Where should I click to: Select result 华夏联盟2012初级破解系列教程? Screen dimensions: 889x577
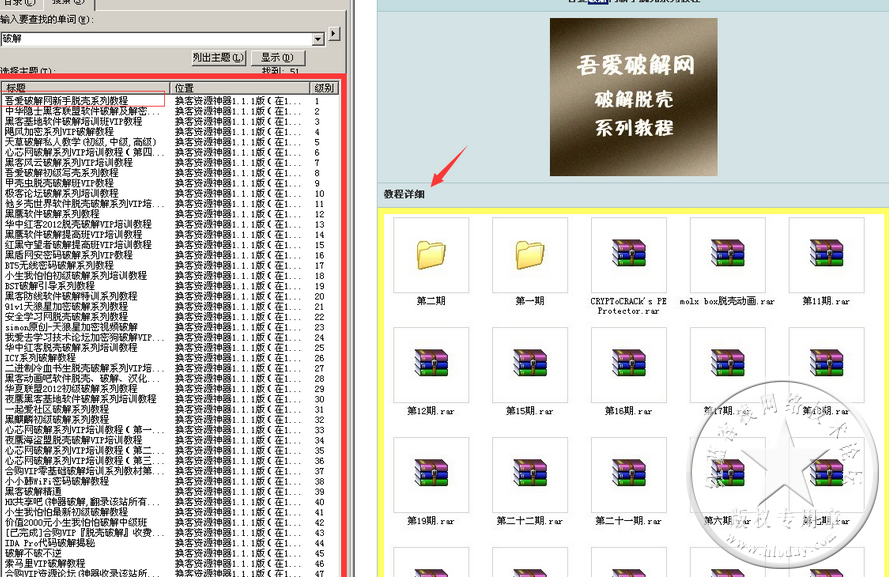click(x=71, y=389)
